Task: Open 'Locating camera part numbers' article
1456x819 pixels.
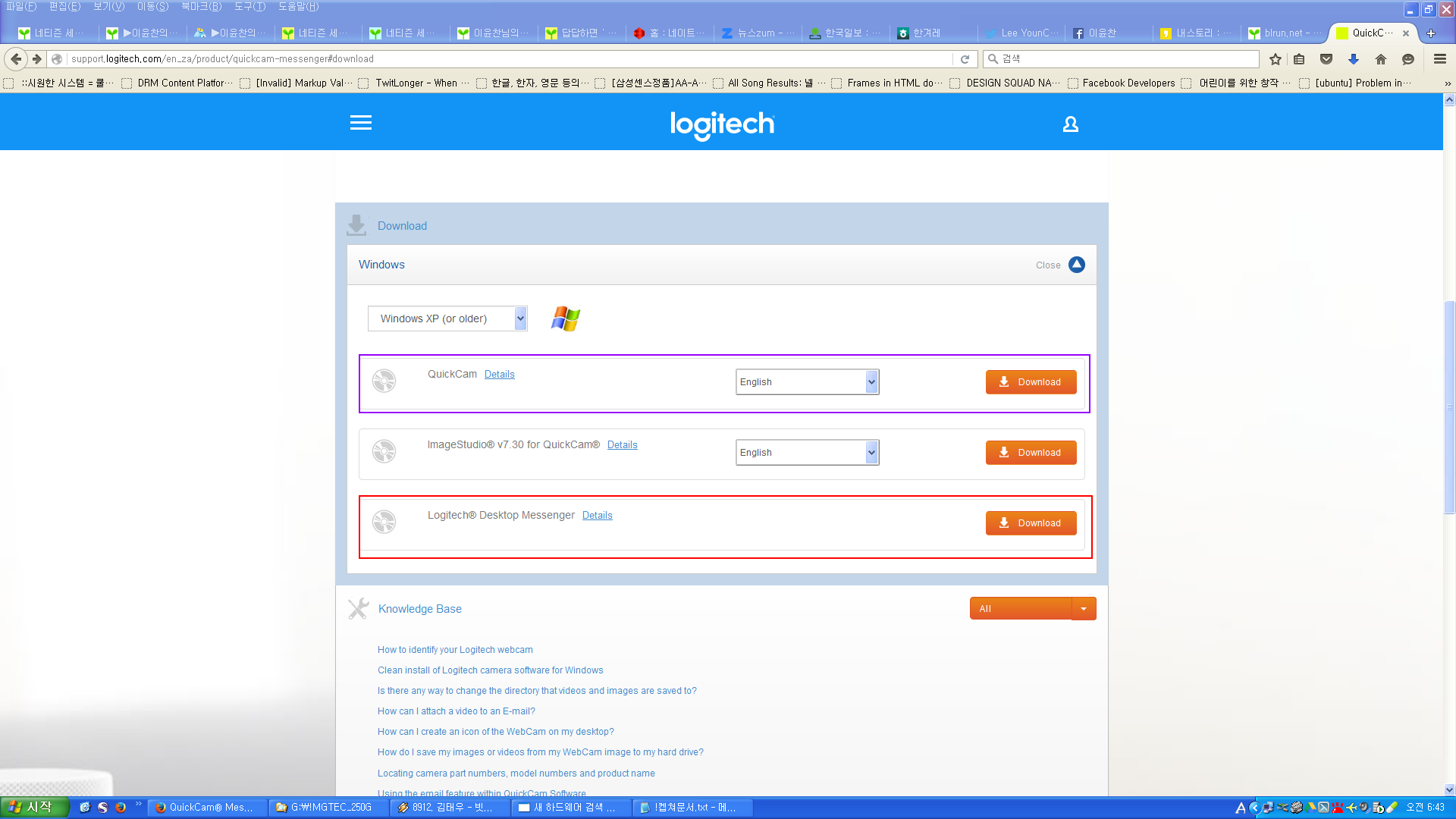Action: [516, 773]
